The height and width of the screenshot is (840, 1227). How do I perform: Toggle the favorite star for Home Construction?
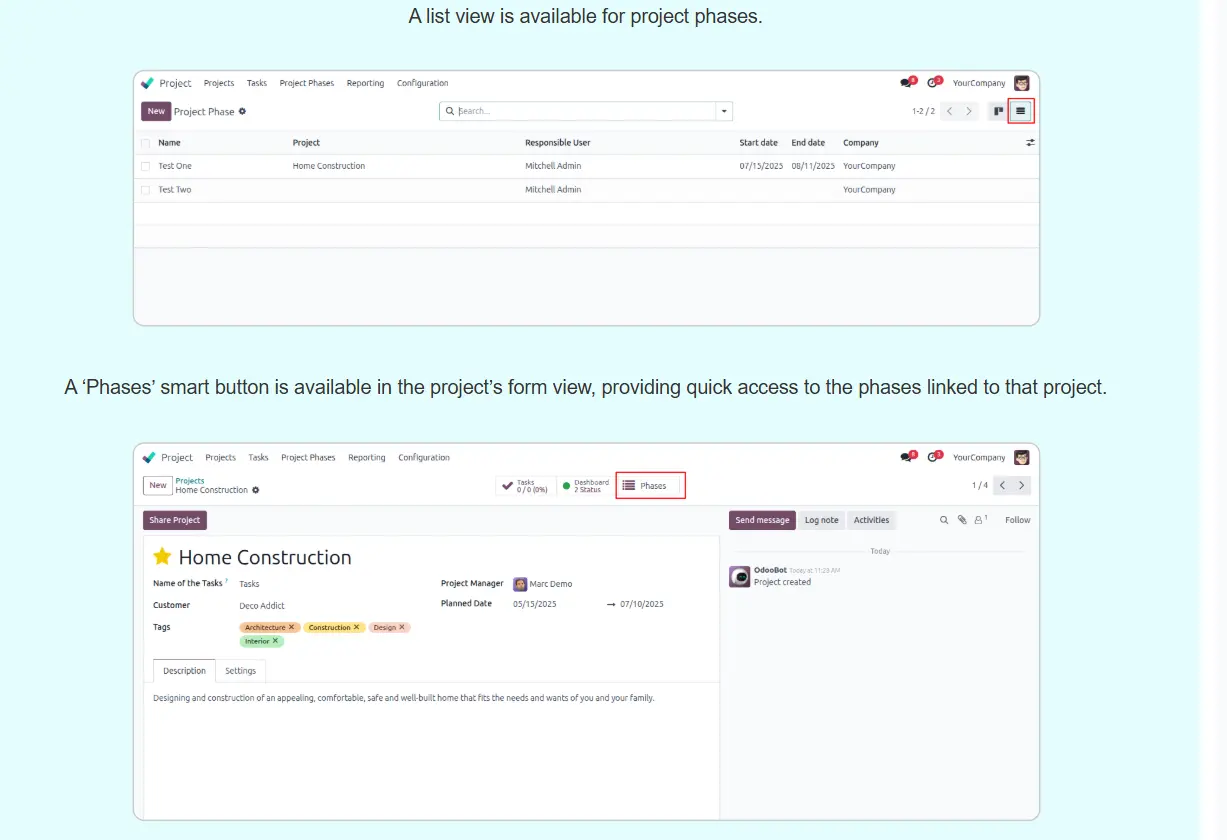pyautogui.click(x=162, y=557)
